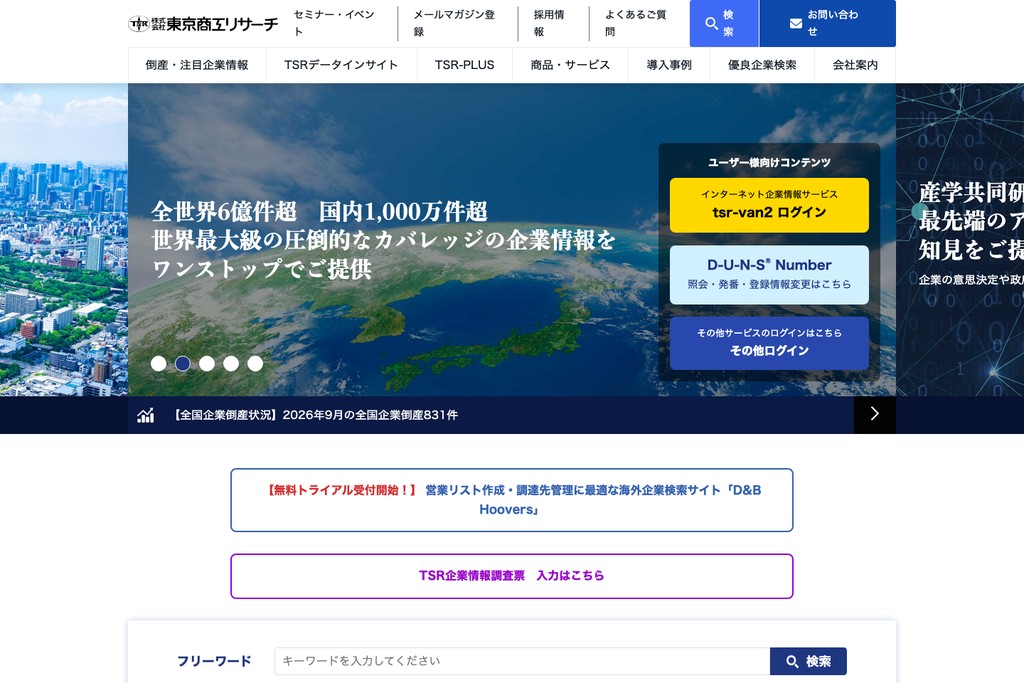Click ユーザー様向けコンテンツ heading
The image size is (1024, 683).
click(769, 162)
